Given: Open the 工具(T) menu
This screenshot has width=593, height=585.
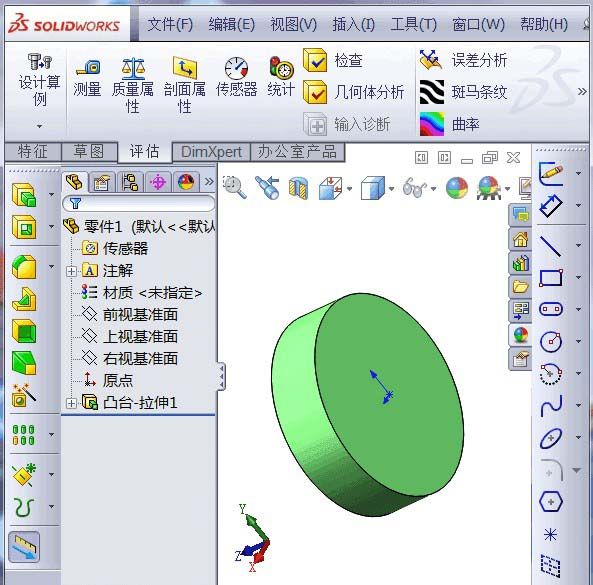Looking at the screenshot, I should 414,25.
